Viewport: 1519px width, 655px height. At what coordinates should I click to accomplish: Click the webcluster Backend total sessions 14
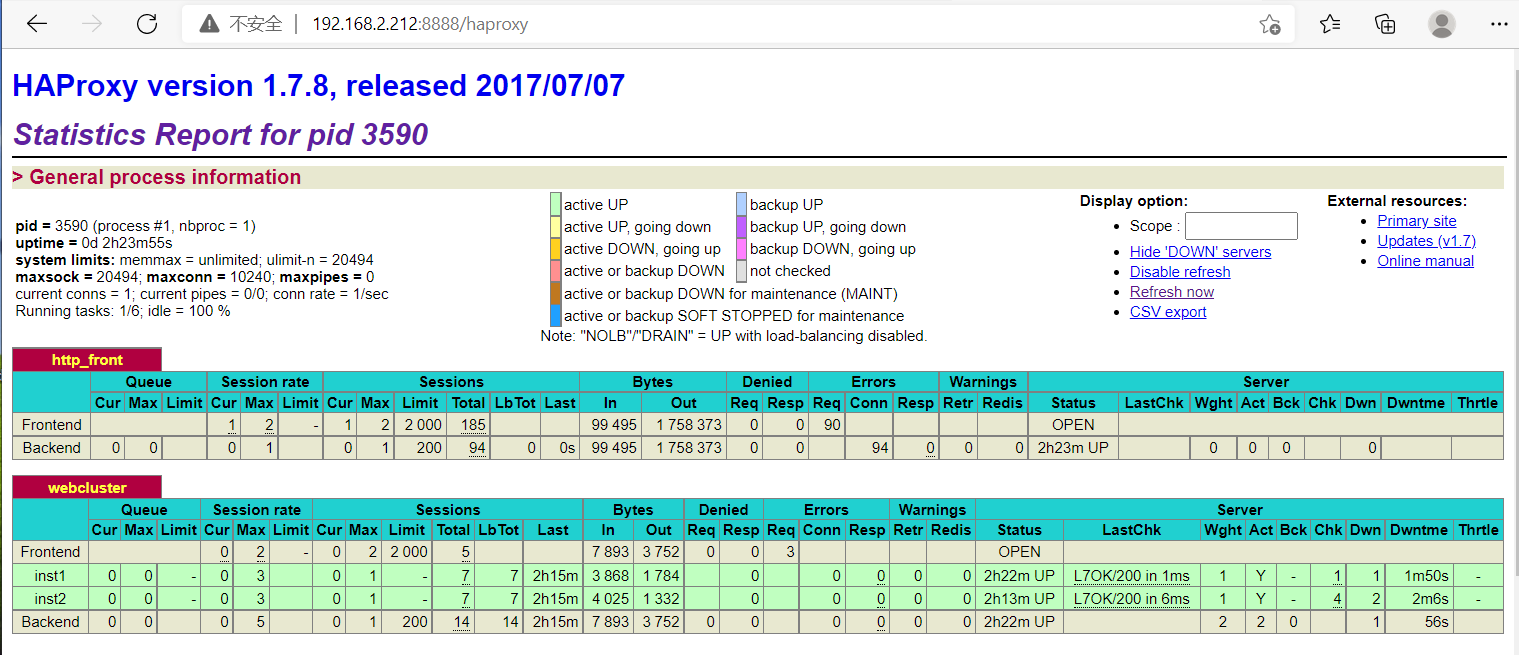(x=462, y=622)
